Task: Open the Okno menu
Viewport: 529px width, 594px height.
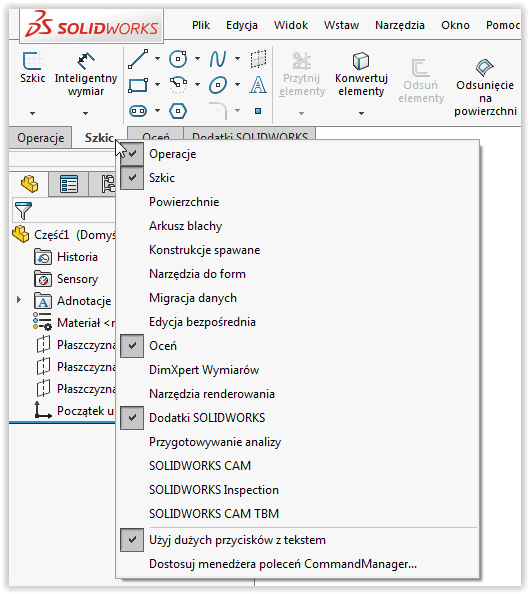Action: click(x=455, y=25)
